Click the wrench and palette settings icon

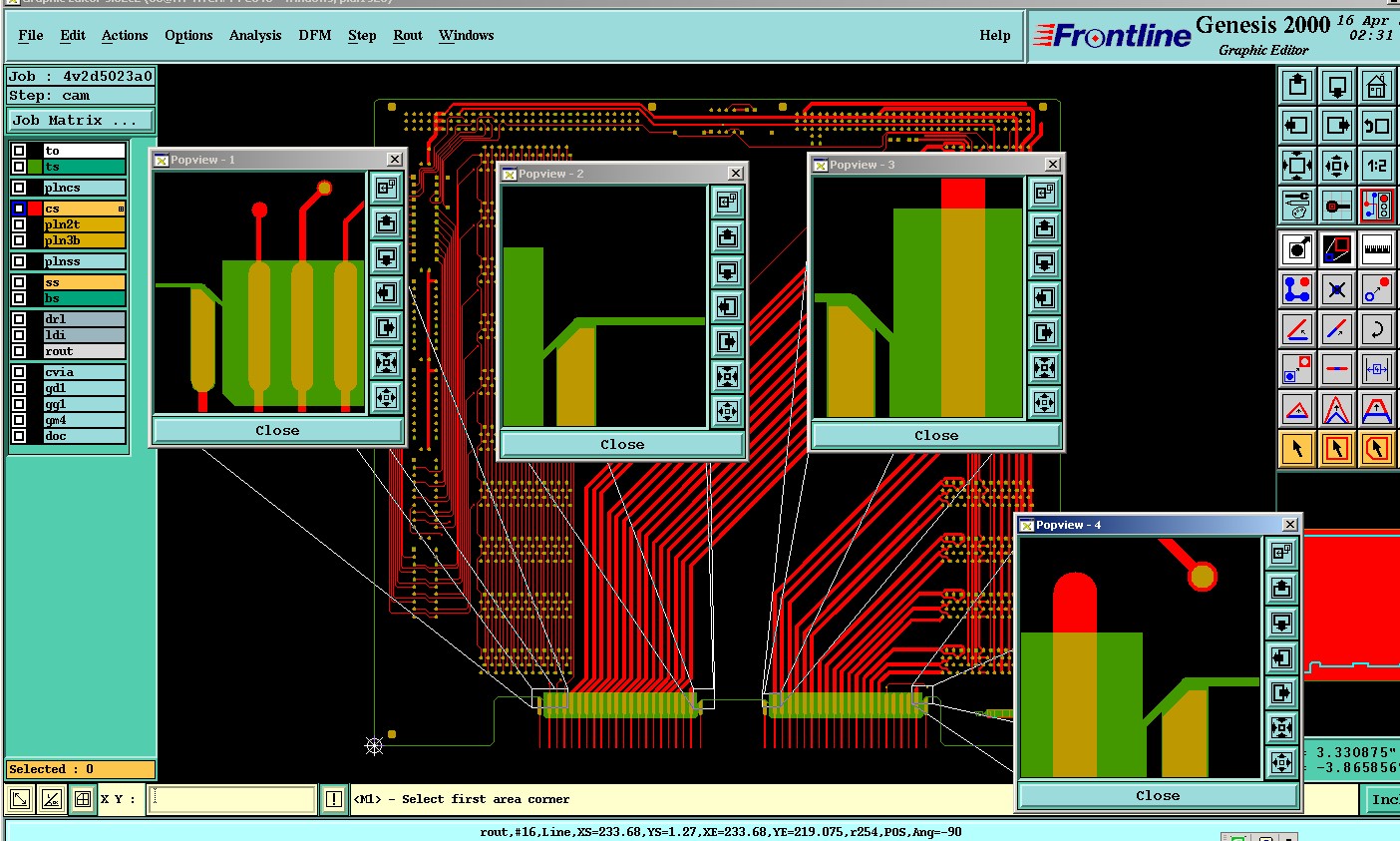pyautogui.click(x=1297, y=206)
